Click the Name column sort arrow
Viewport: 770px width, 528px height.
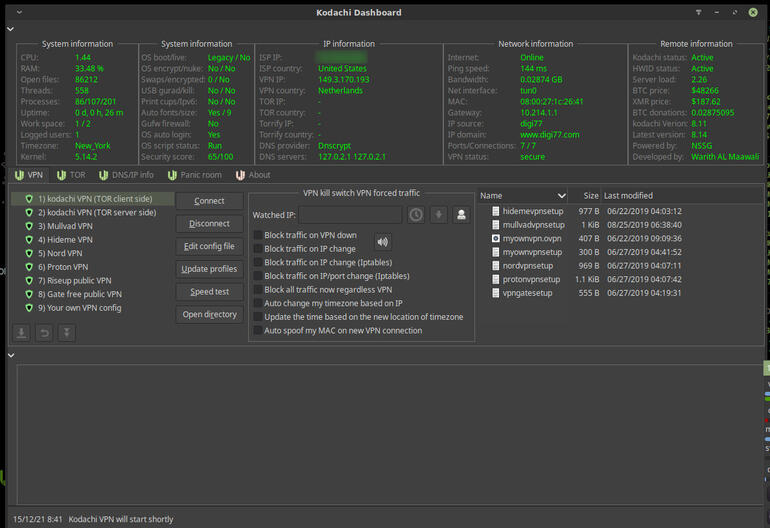(x=561, y=195)
